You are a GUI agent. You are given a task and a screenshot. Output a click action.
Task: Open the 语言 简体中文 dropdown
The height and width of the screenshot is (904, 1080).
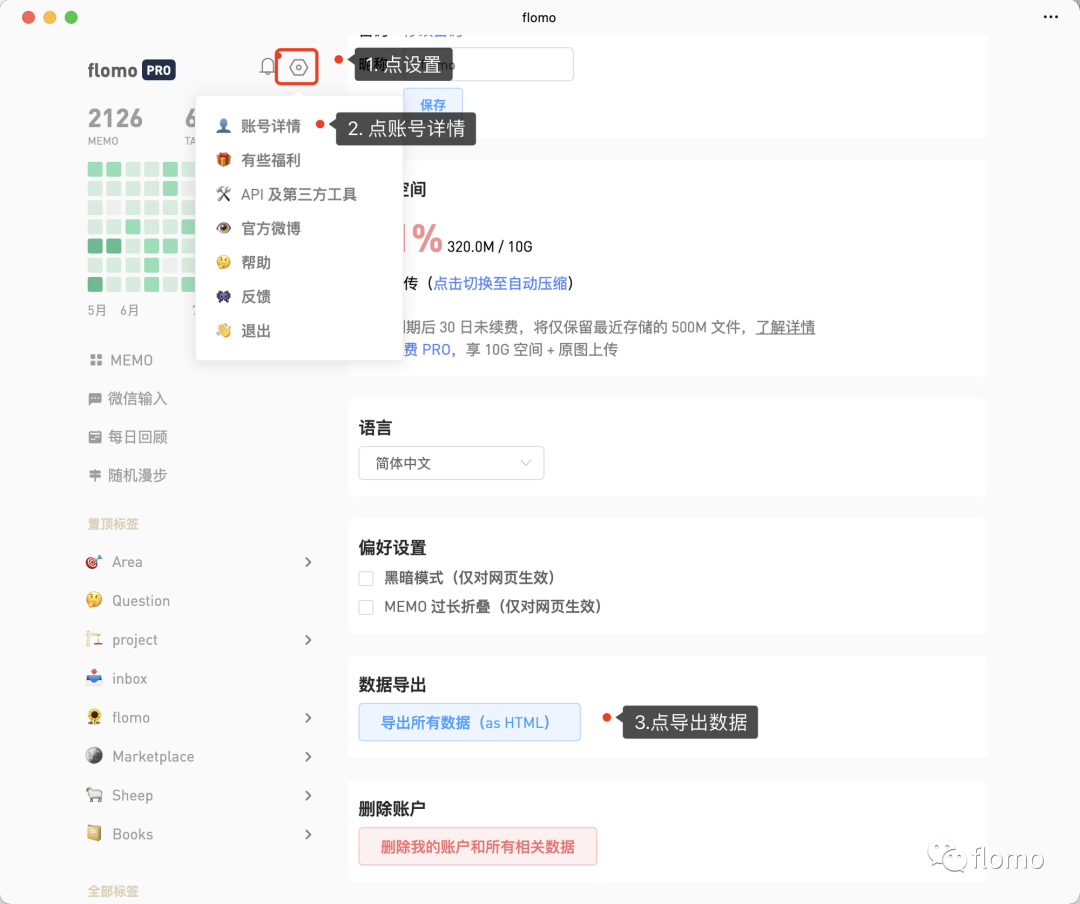click(451, 463)
